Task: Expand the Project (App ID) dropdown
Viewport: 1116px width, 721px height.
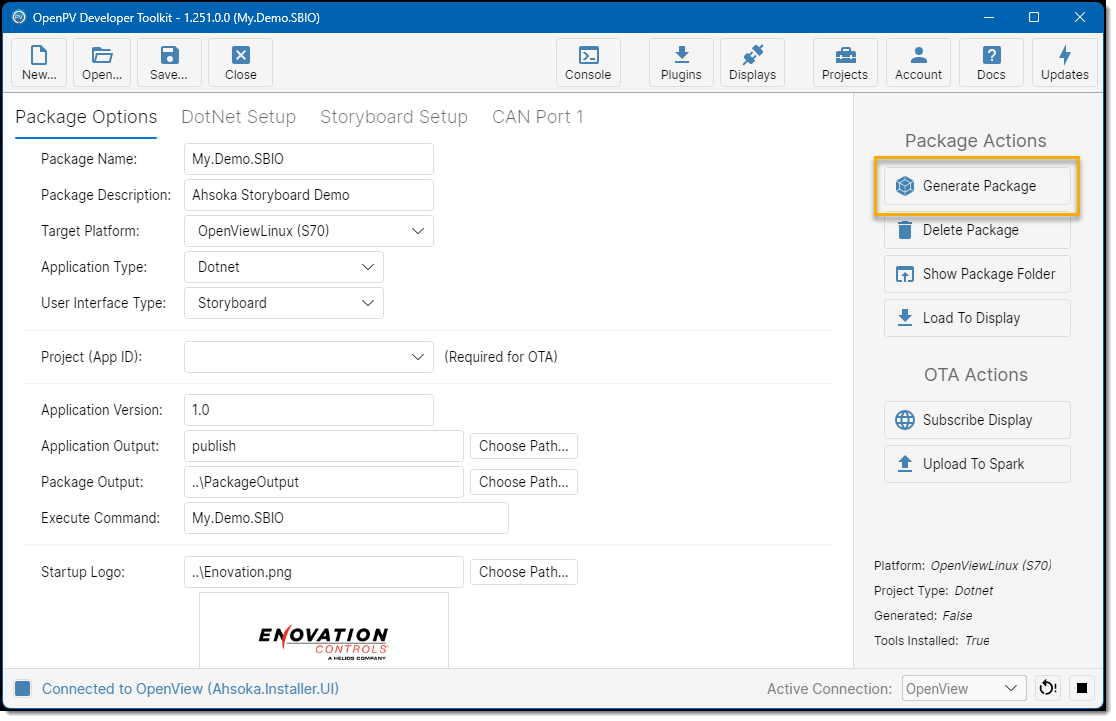Action: tap(309, 357)
